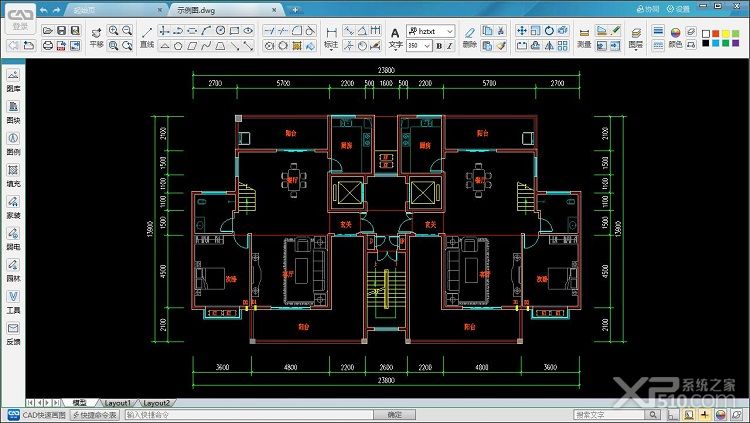Pick the yellow color swatch
Viewport: 750px width, 423px height.
pyautogui.click(x=726, y=33)
